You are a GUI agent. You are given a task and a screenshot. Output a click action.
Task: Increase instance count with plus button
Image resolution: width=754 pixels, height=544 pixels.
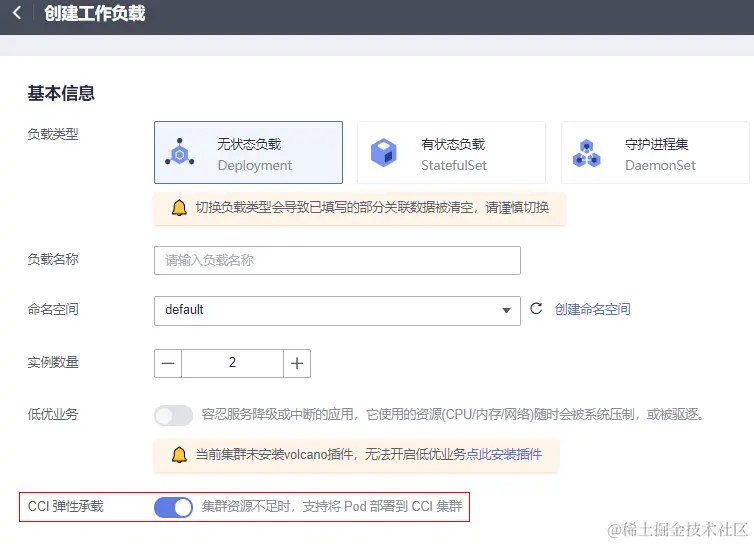click(297, 363)
